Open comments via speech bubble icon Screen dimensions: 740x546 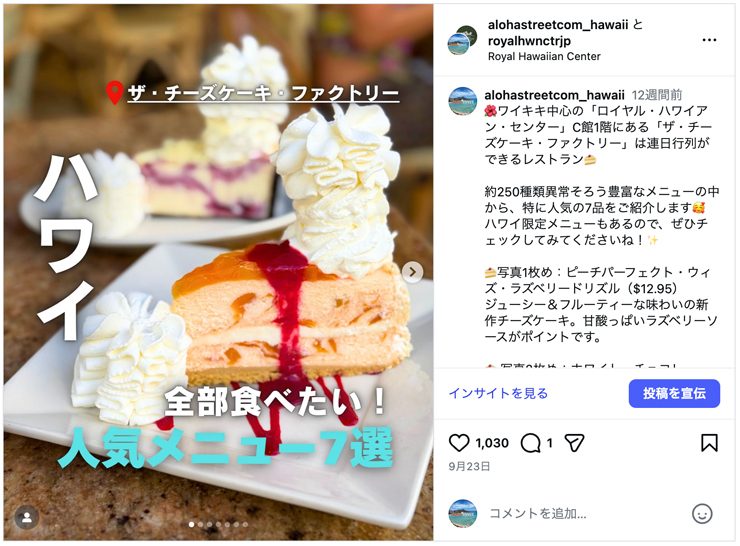530,443
